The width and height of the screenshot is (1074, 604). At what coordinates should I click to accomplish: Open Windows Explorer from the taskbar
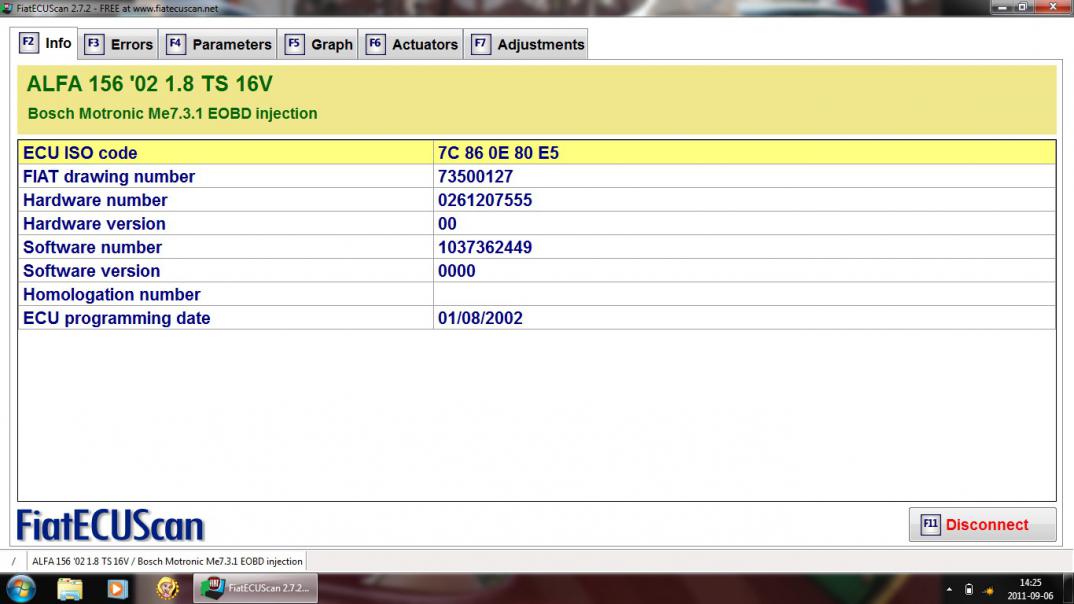coord(70,589)
